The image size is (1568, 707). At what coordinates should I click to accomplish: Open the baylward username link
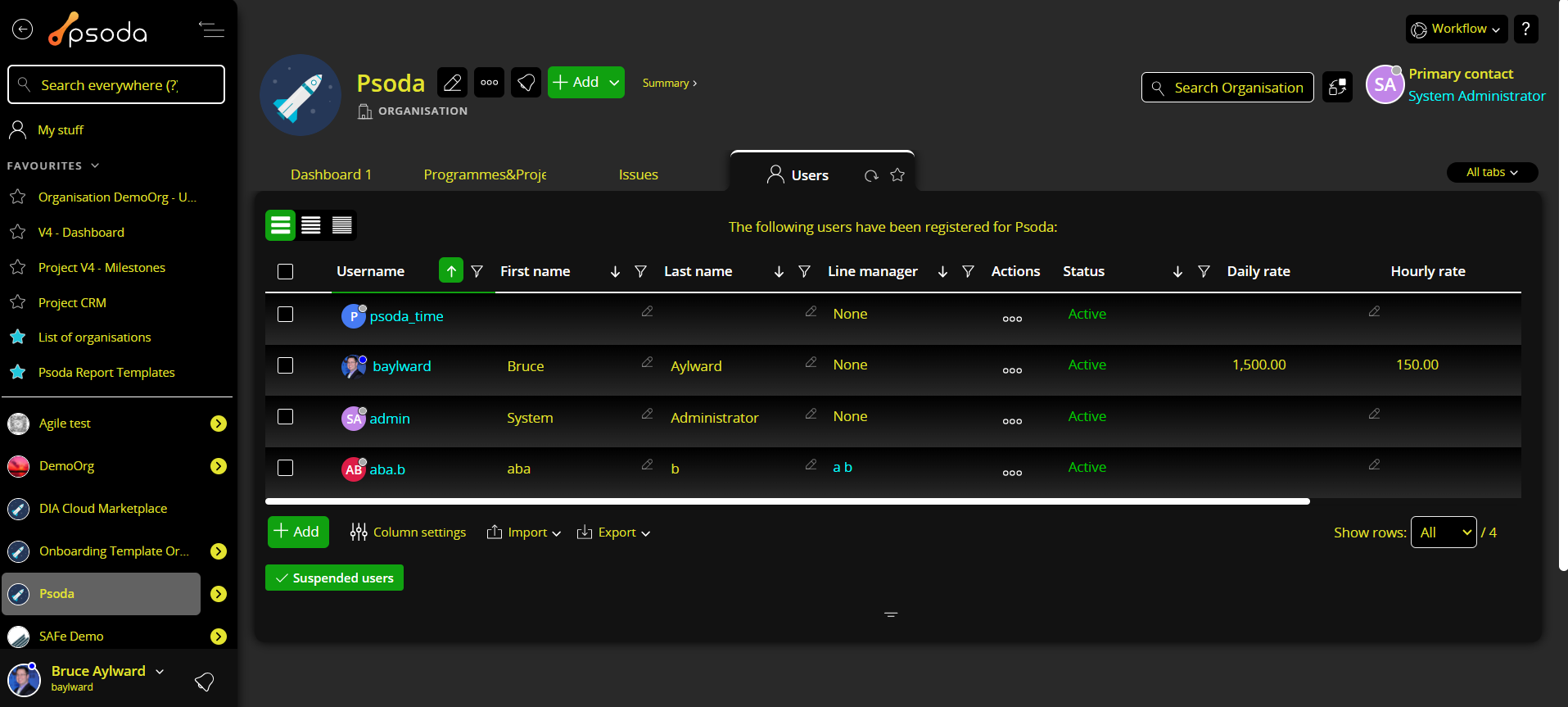click(401, 366)
